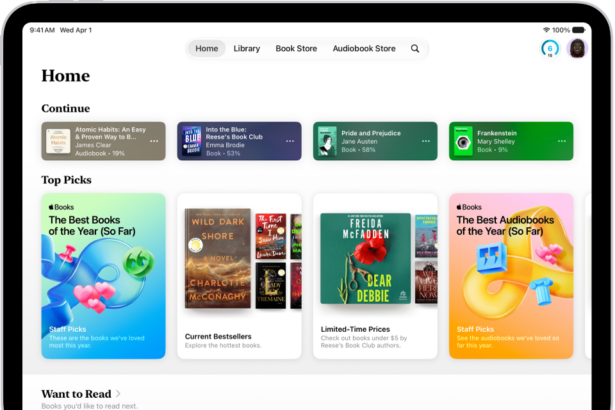615x410 pixels.
Task: Click 'Books you'd like to read next.' text
Action: click(89, 406)
